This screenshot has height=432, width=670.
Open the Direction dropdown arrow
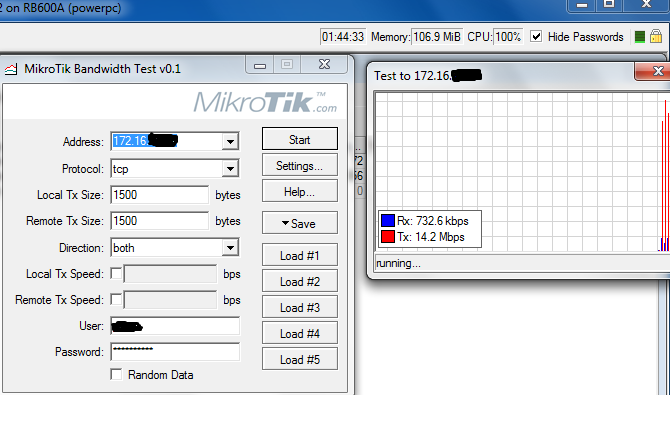230,247
